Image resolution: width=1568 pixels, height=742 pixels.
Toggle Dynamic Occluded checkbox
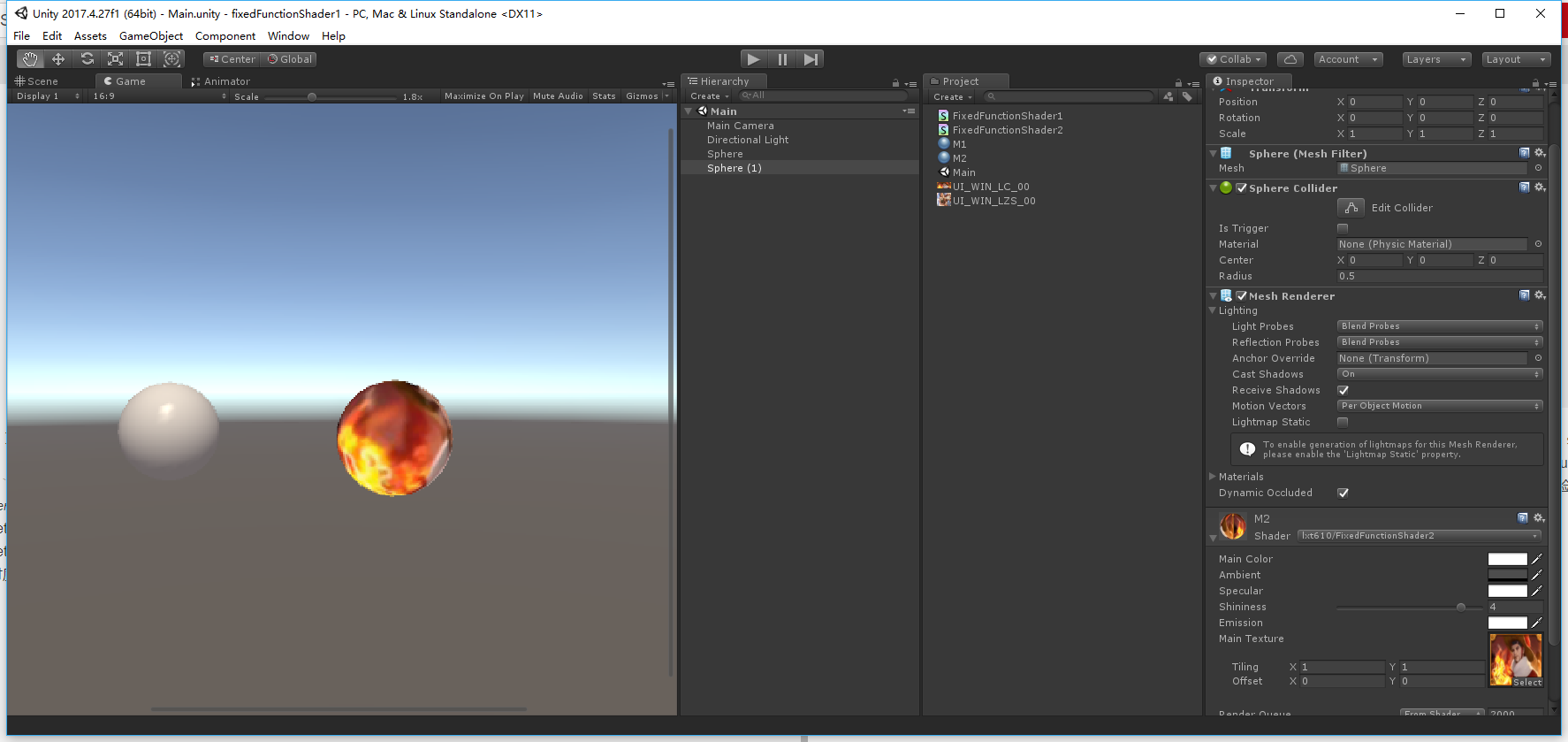coord(1343,493)
